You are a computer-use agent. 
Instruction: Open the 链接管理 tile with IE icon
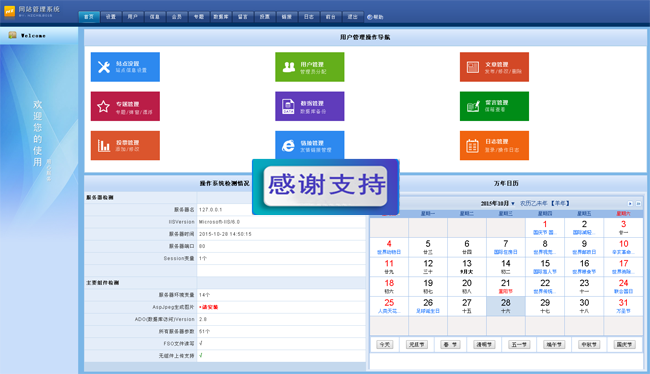310,145
